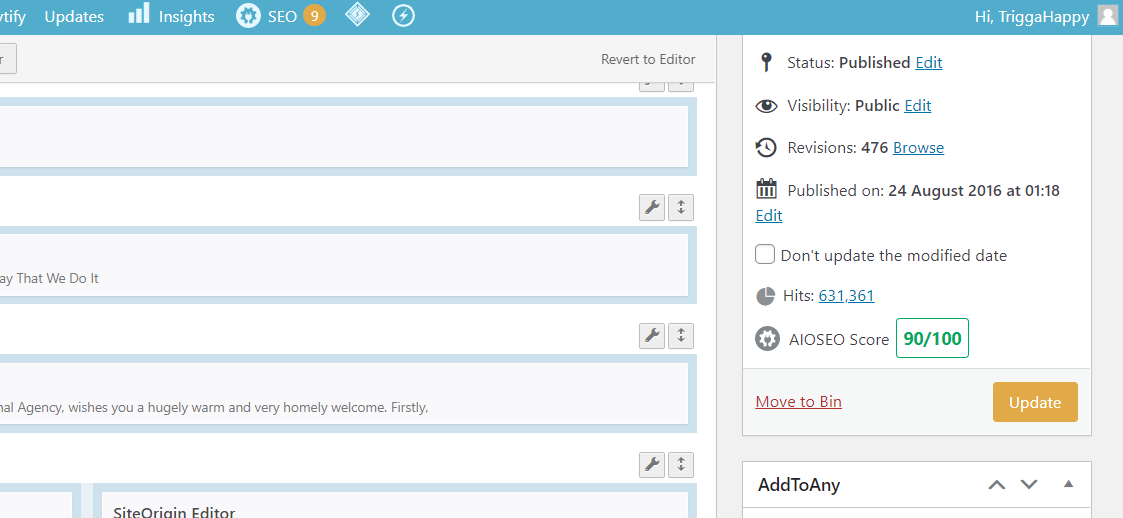Viewport: 1123px width, 518px height.
Task: Open the Insights menu
Action: [x=172, y=16]
